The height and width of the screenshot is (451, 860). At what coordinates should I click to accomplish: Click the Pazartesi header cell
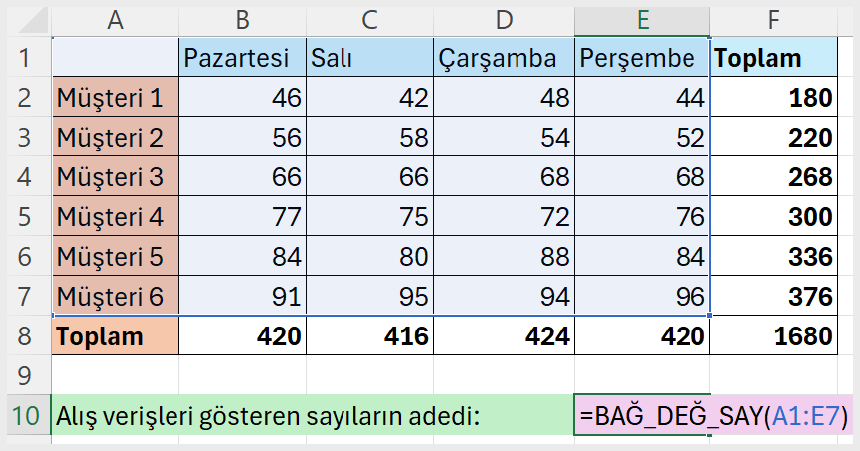(x=242, y=57)
